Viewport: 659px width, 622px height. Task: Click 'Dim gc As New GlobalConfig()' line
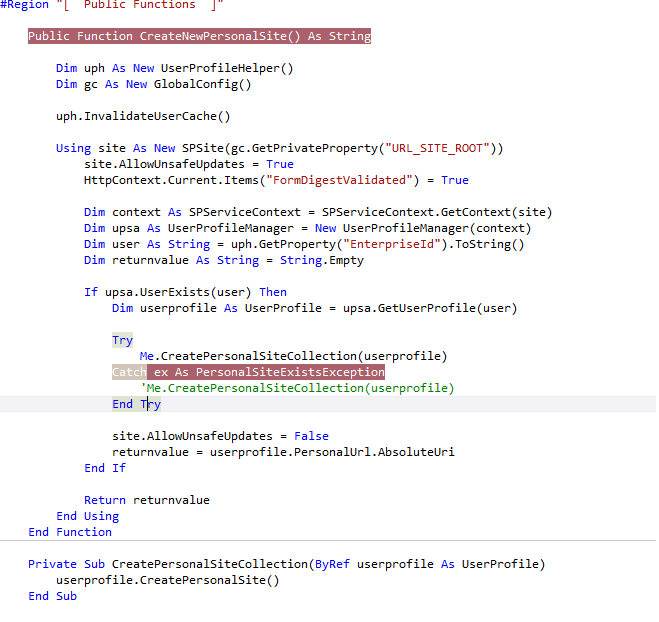coord(153,84)
